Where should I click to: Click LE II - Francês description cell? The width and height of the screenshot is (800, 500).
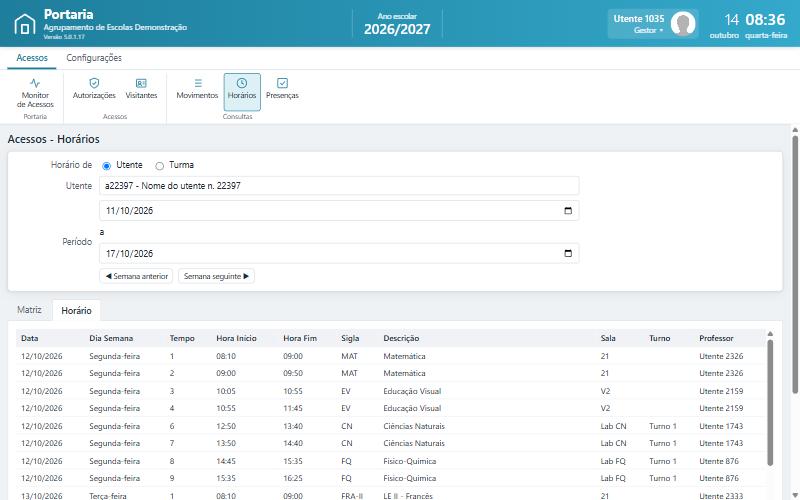coord(408,496)
